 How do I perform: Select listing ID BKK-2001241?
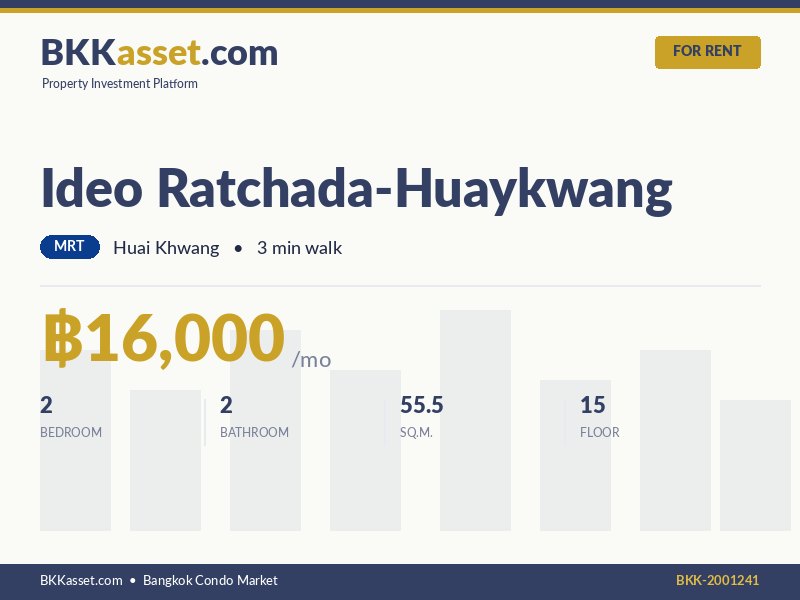[717, 580]
